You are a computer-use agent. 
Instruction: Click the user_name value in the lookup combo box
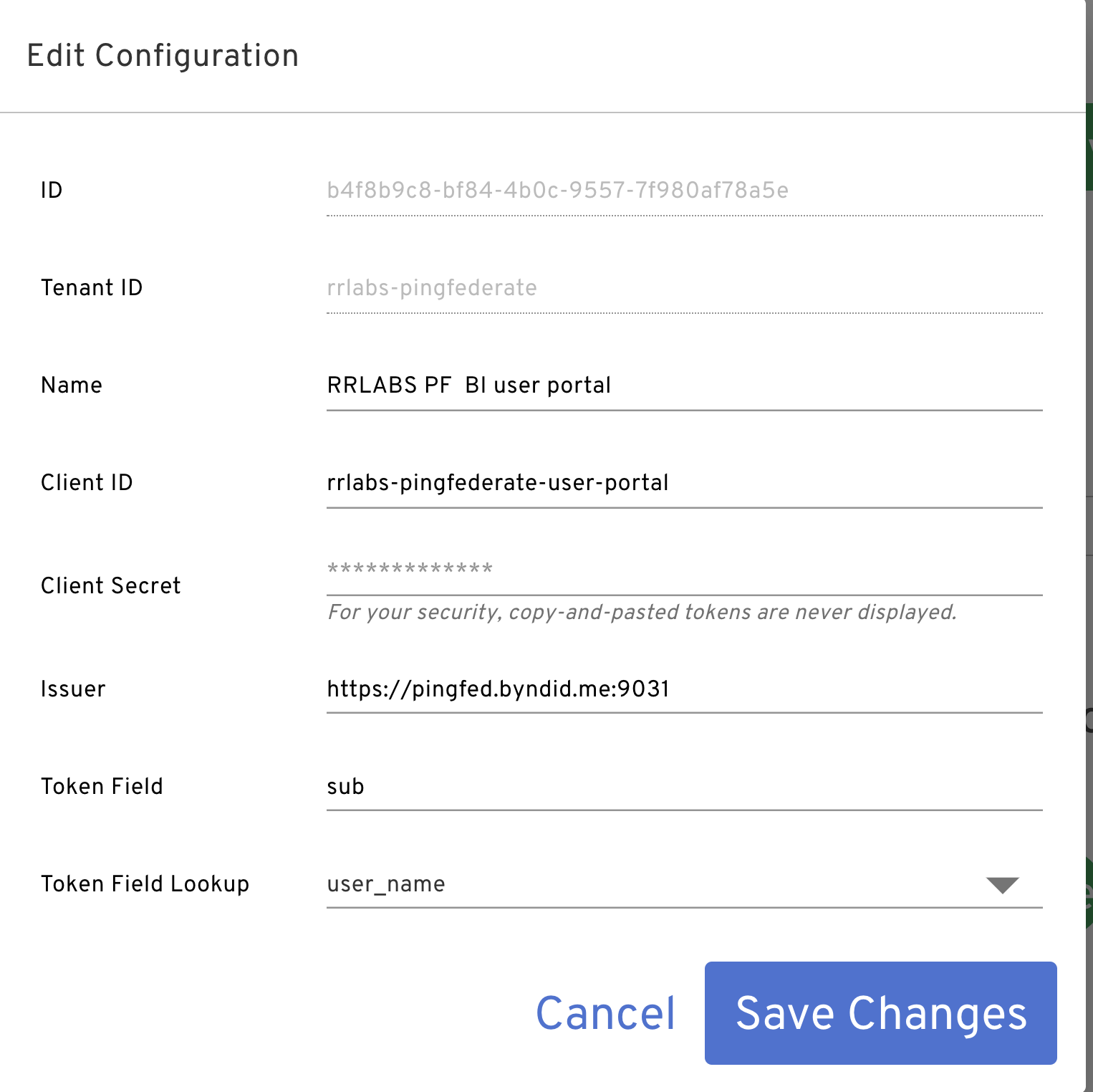tap(386, 884)
